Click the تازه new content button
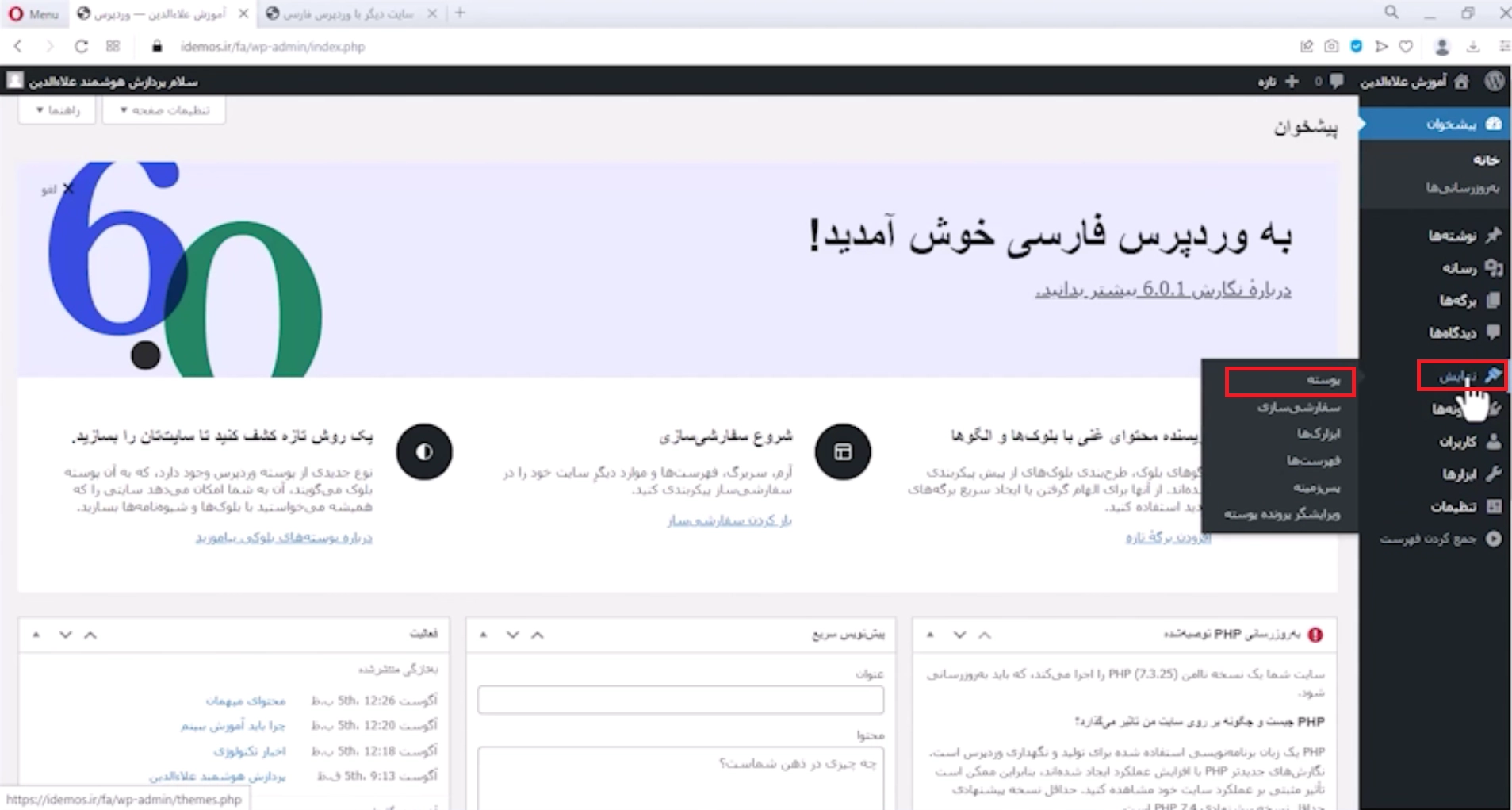Viewport: 1512px width, 810px height. (1278, 81)
